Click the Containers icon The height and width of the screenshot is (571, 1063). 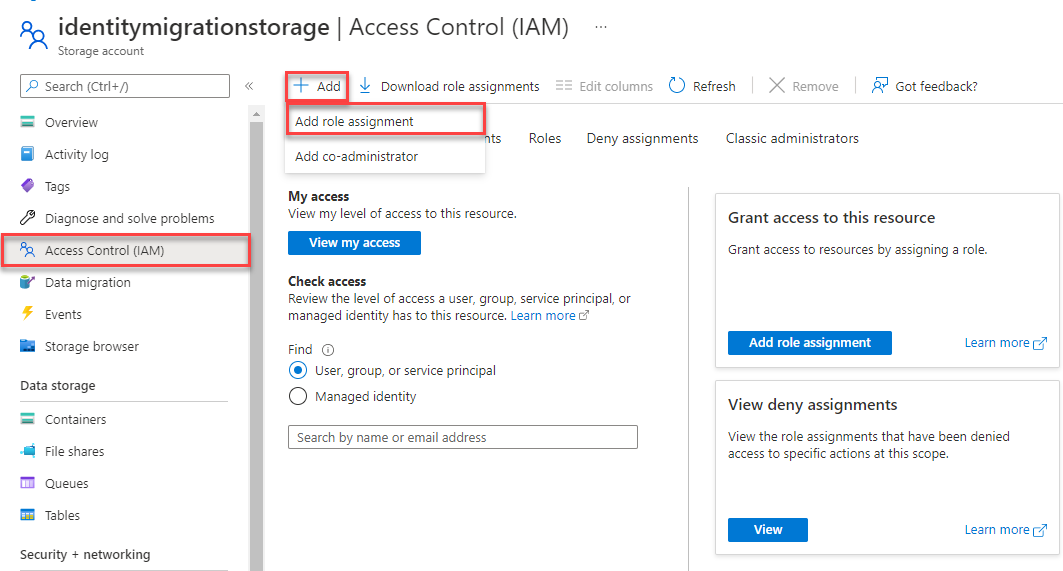[27, 418]
